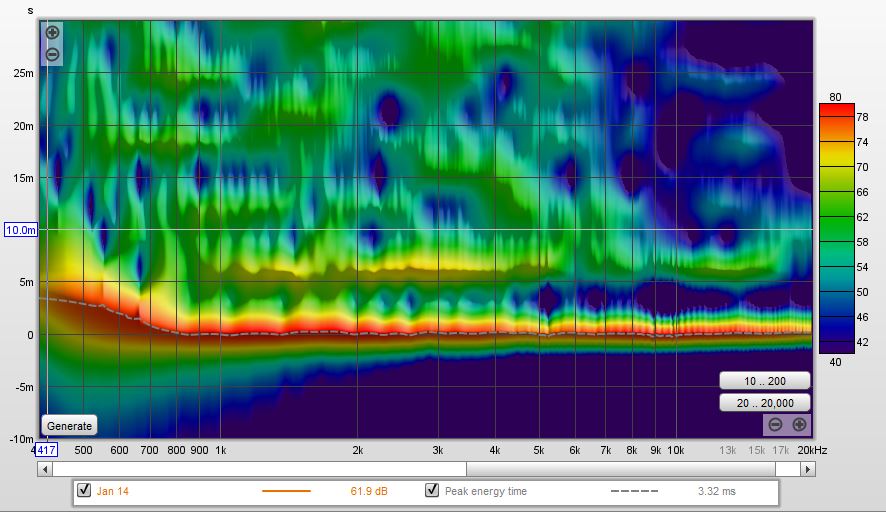Click the 10.0m time cursor label
The image size is (886, 512).
20,230
